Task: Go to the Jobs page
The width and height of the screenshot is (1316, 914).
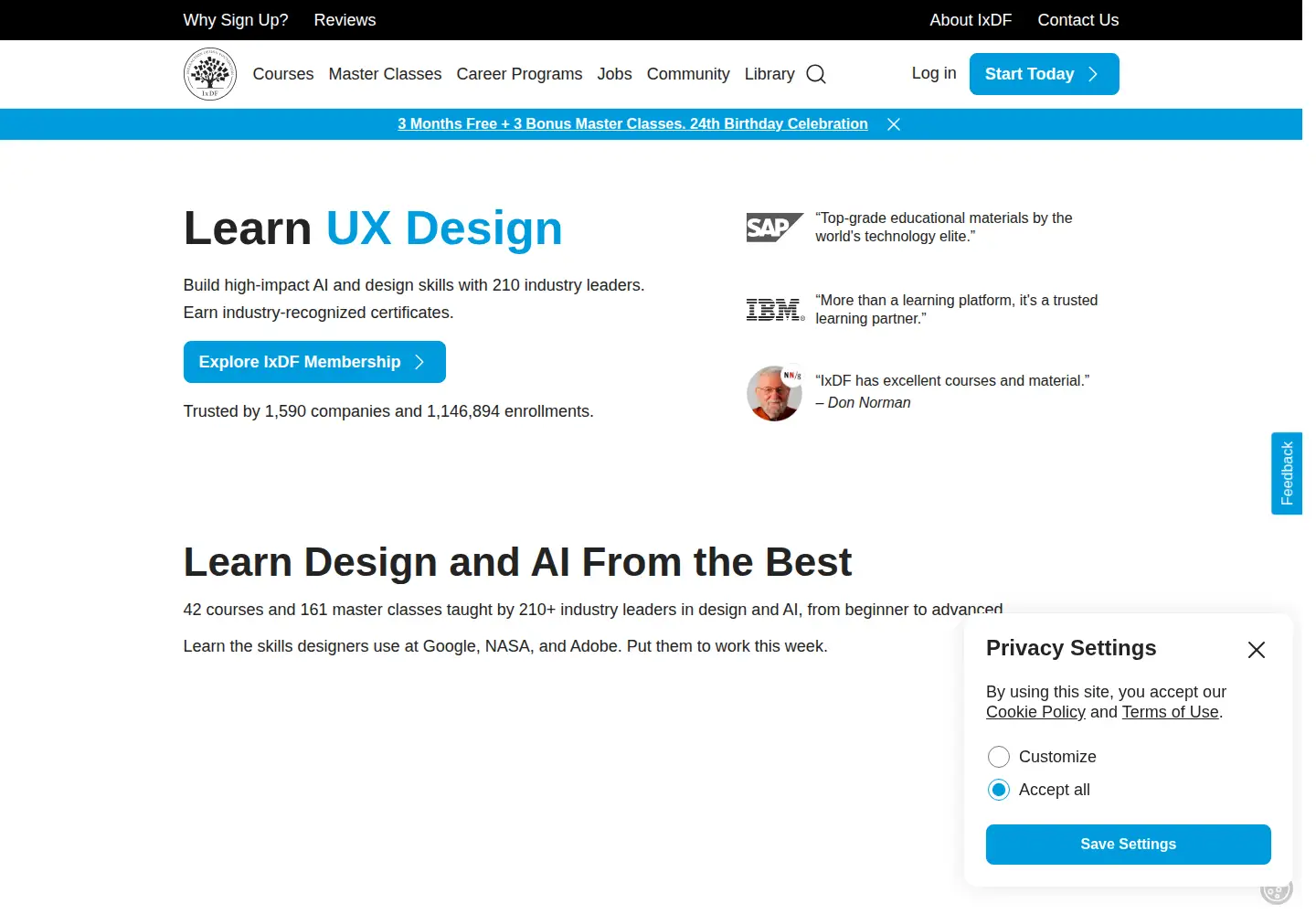Action: tap(614, 74)
